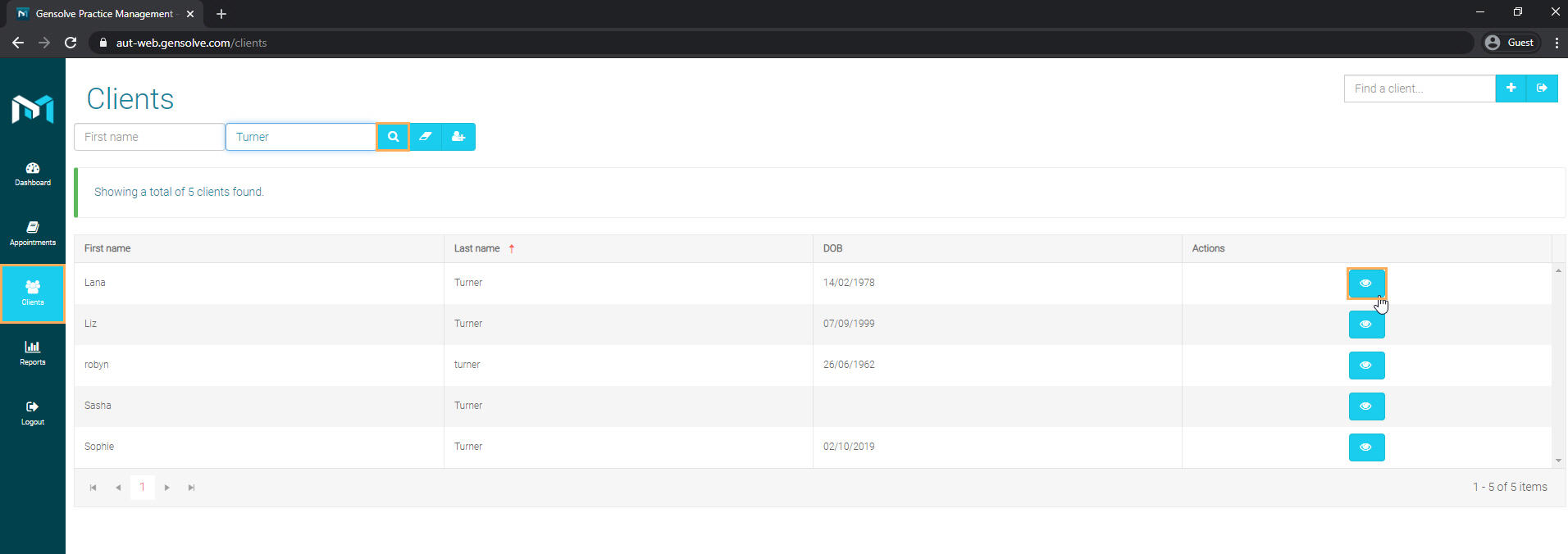Click the search magnifier button
The image size is (1568, 554).
(x=393, y=137)
